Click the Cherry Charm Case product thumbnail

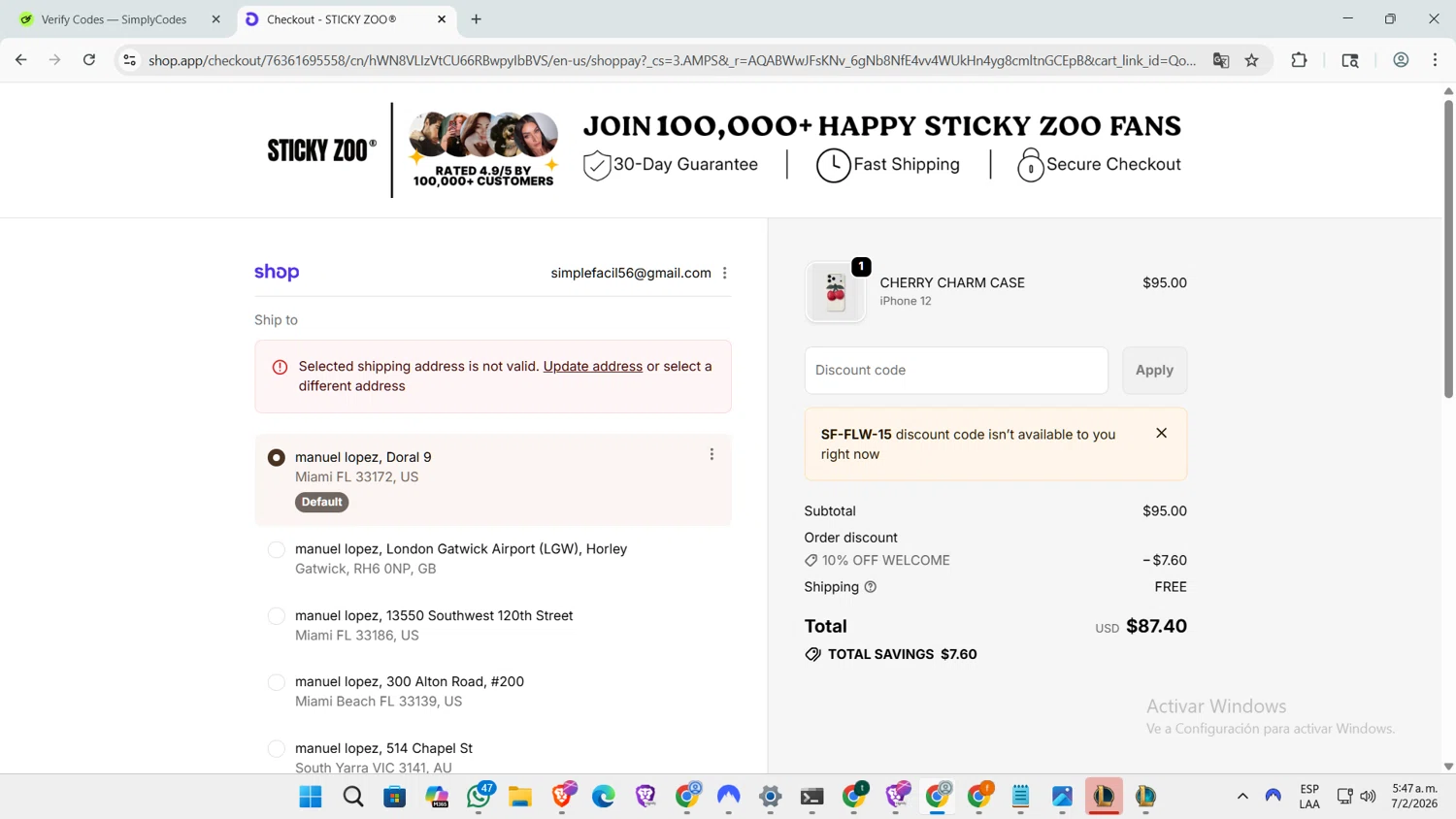(836, 291)
